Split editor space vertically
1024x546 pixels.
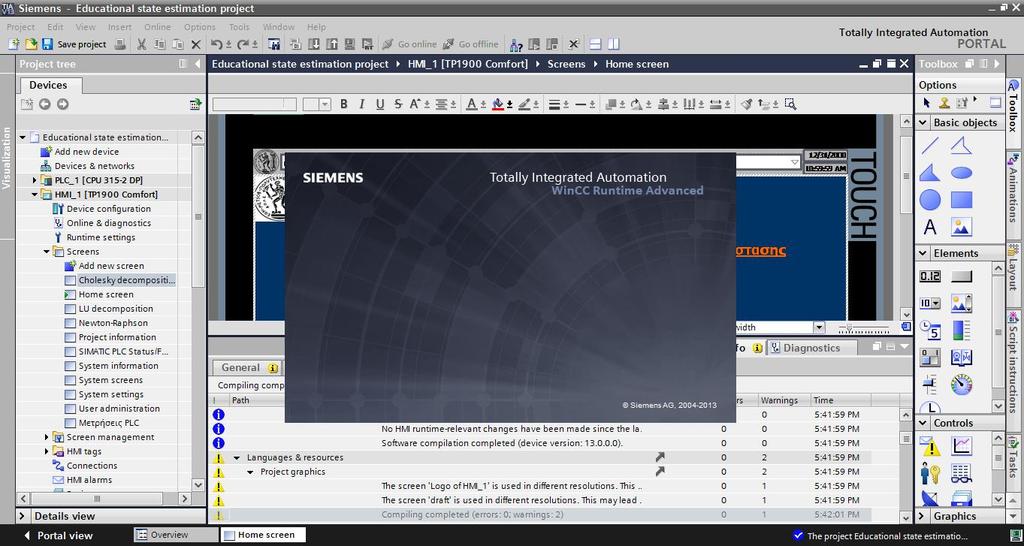(x=613, y=44)
